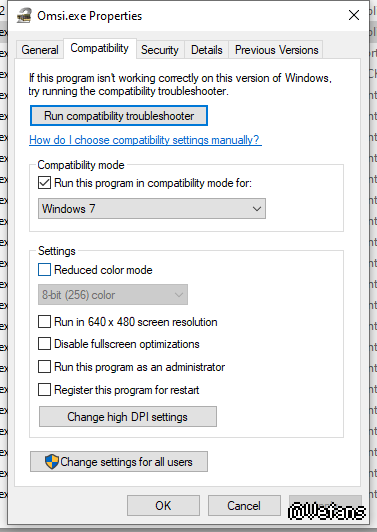The width and height of the screenshot is (377, 532).
Task: Uncheck Run this program in compatibility mode
Action: [44, 183]
